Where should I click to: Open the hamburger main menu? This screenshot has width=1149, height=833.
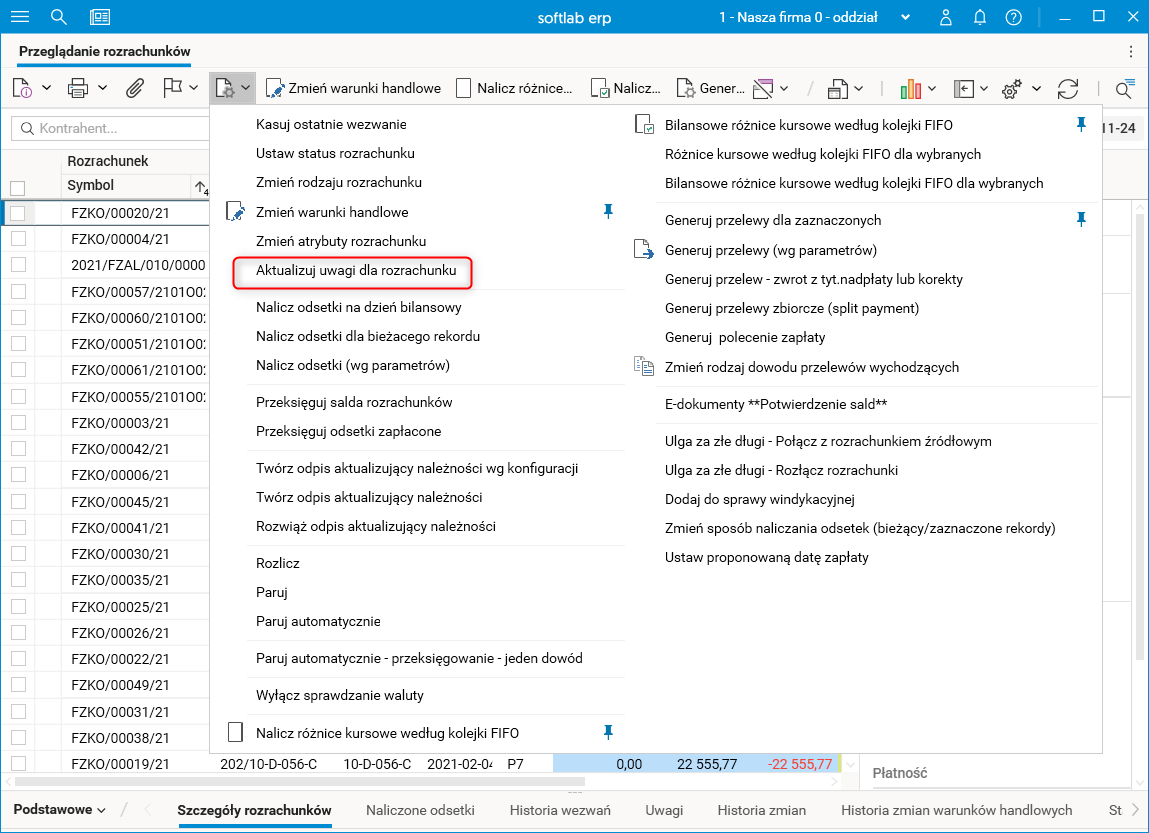click(20, 17)
